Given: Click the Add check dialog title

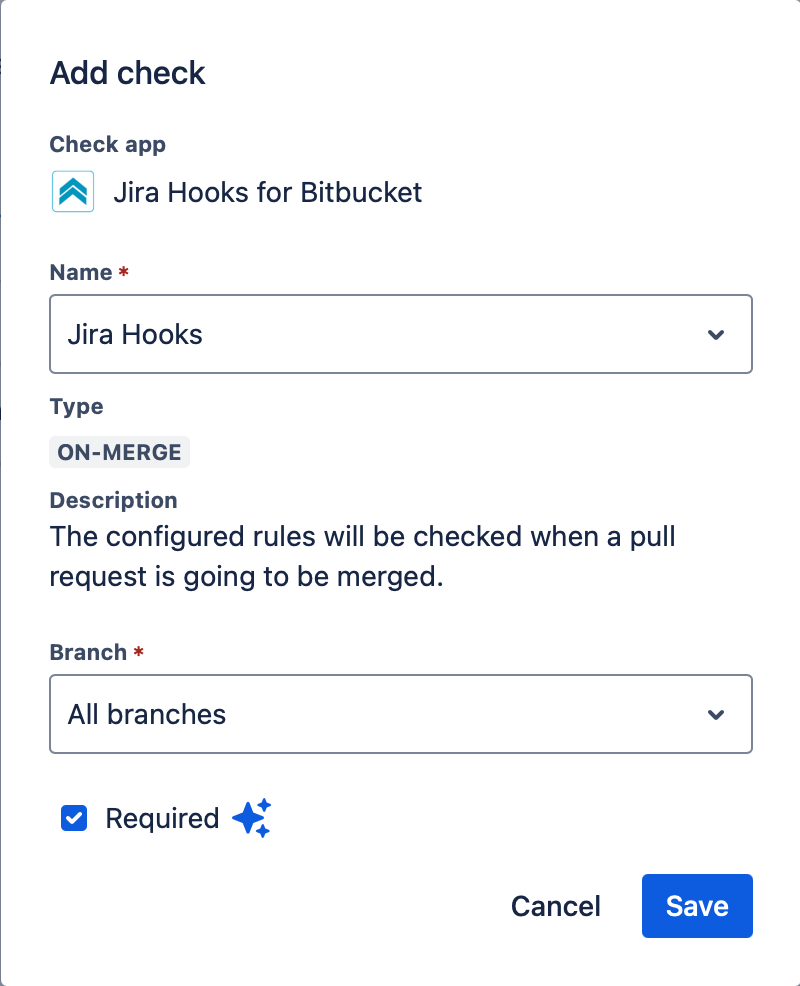Looking at the screenshot, I should coord(127,72).
